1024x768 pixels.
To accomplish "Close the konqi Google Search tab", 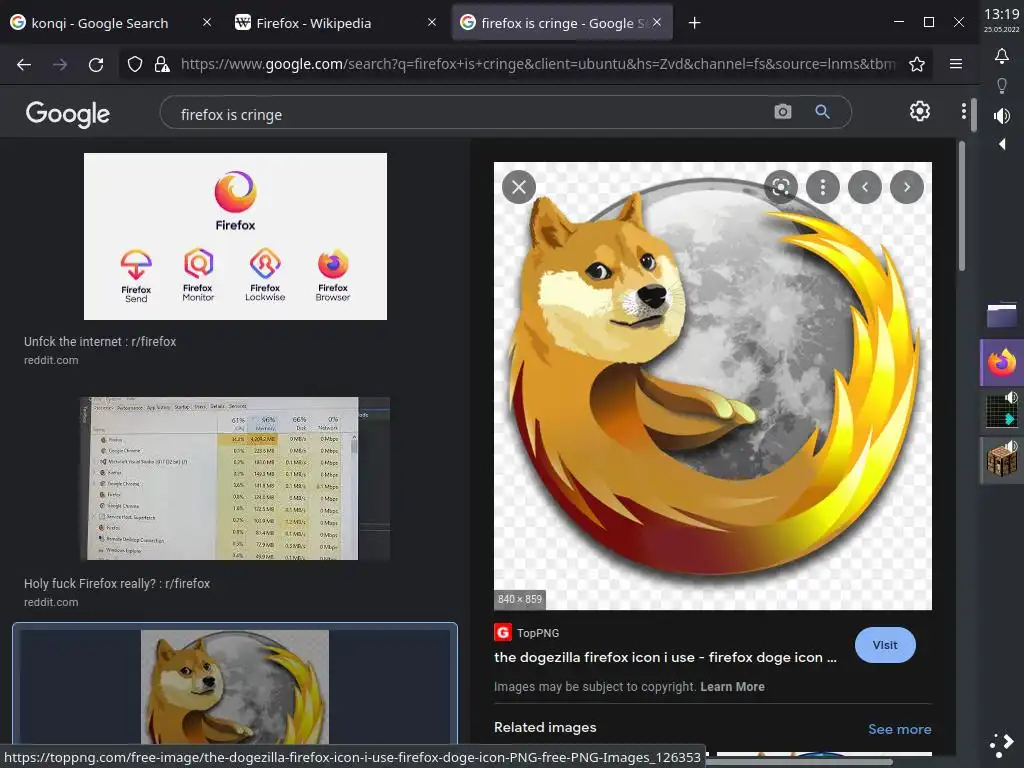I will (206, 23).
